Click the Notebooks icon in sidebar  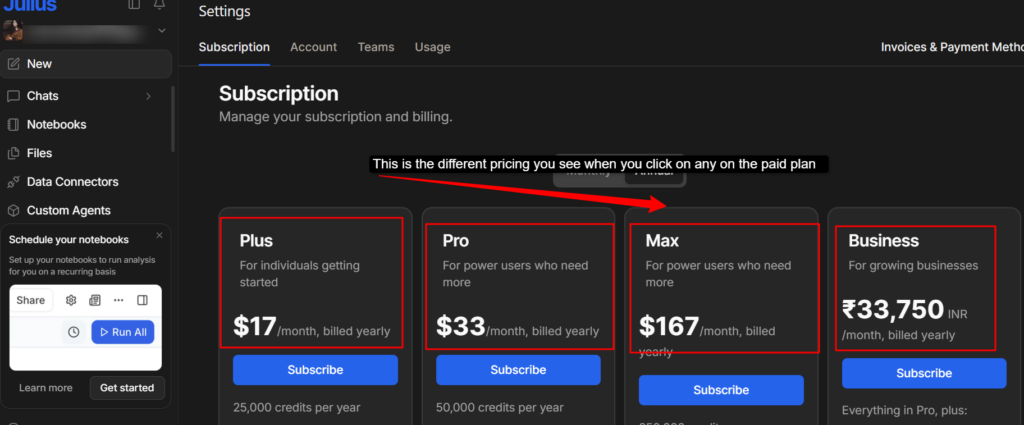coord(13,125)
